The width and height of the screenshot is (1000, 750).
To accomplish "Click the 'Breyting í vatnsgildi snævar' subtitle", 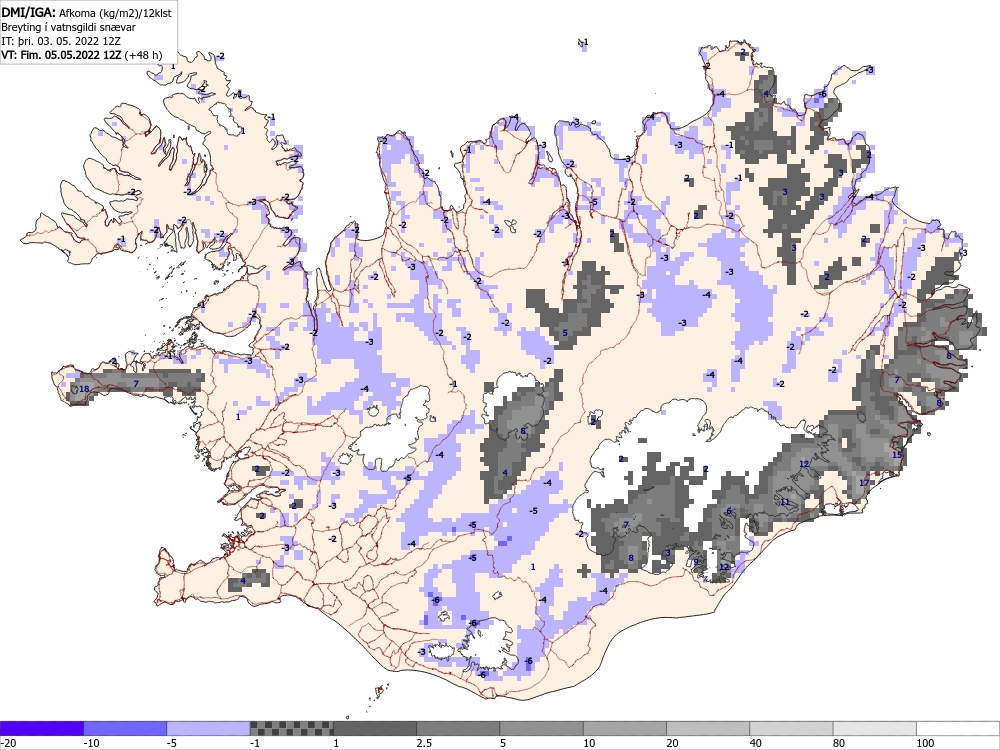I will pos(68,27).
